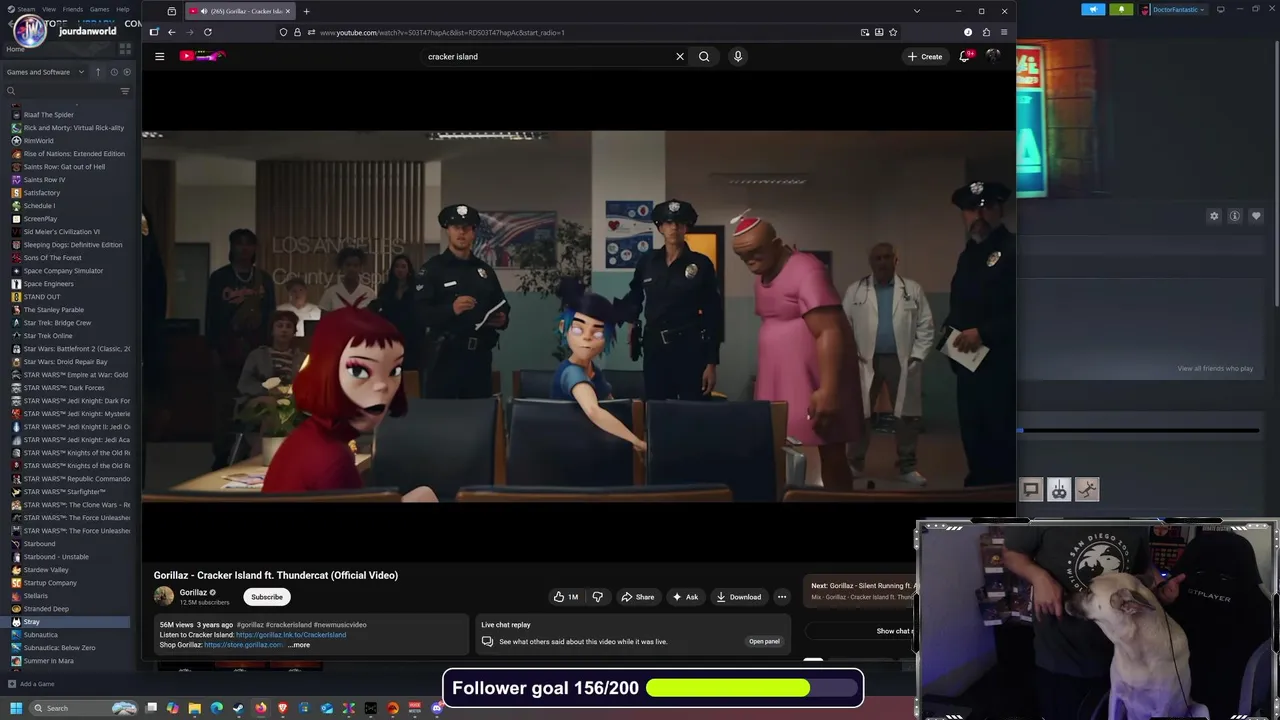Start voice search with microphone icon
The image size is (1280, 720).
pos(738,56)
